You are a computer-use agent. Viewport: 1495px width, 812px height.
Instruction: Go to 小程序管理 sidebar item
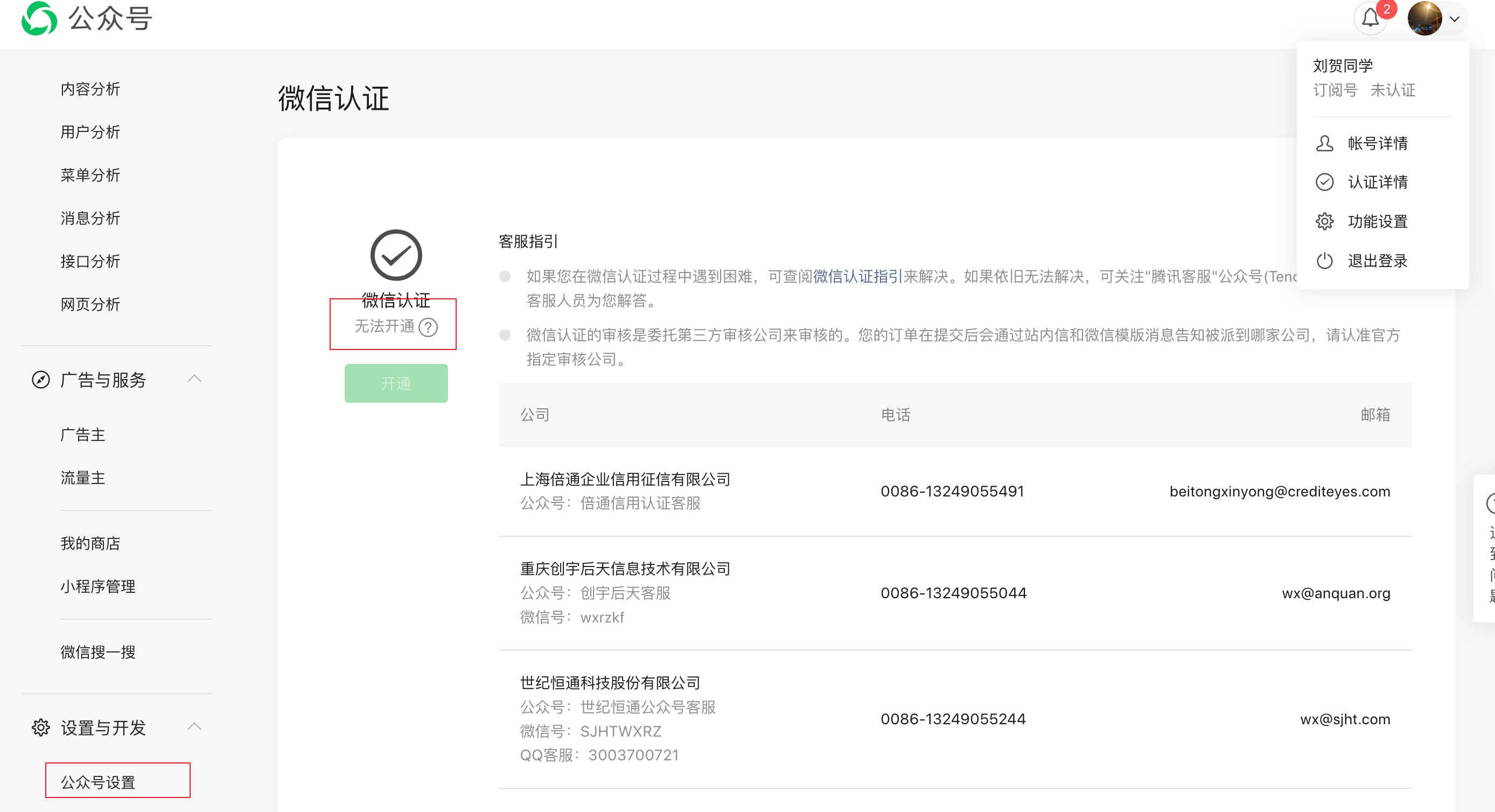tap(98, 586)
